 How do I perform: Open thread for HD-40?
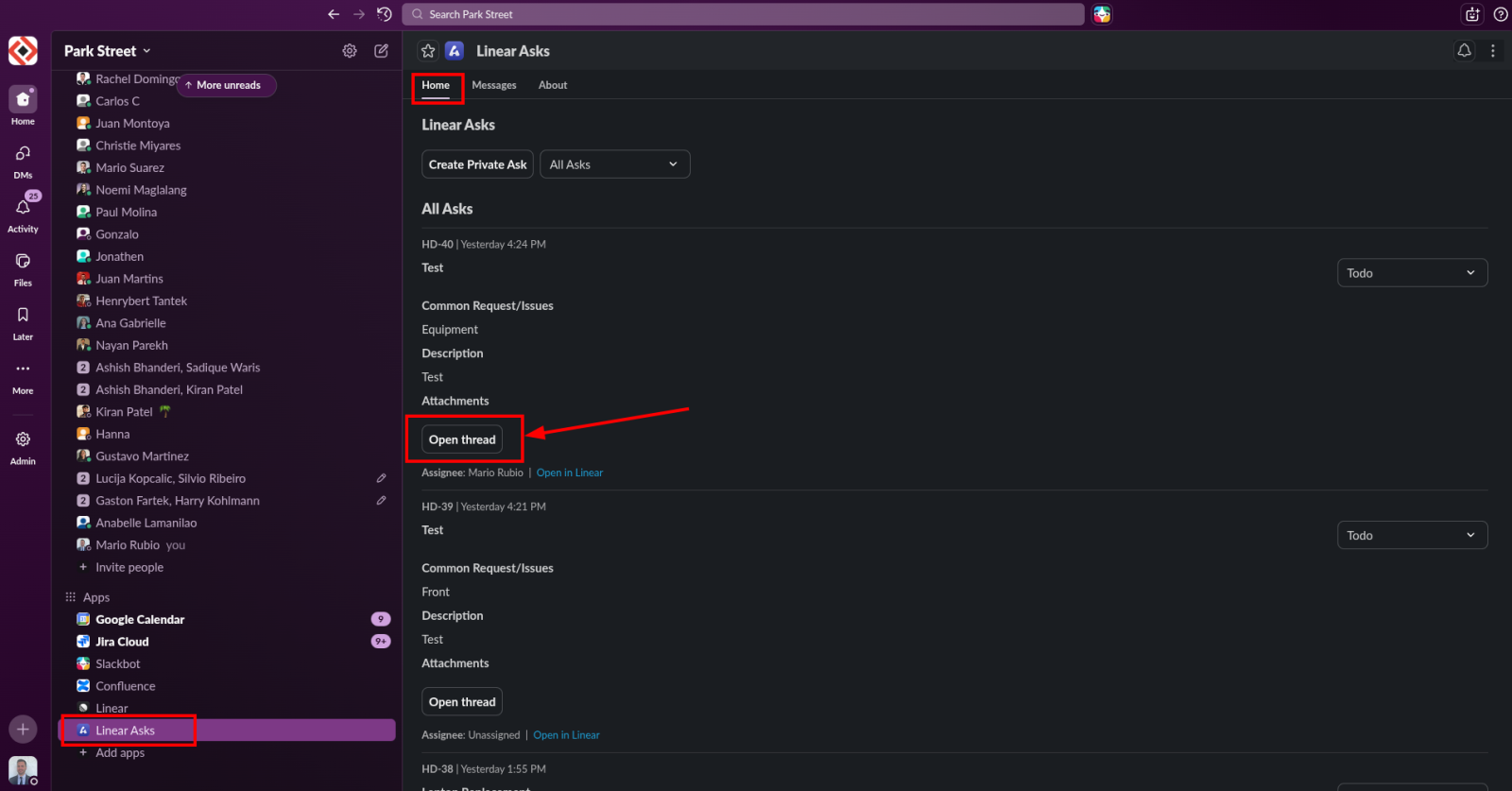(x=462, y=439)
